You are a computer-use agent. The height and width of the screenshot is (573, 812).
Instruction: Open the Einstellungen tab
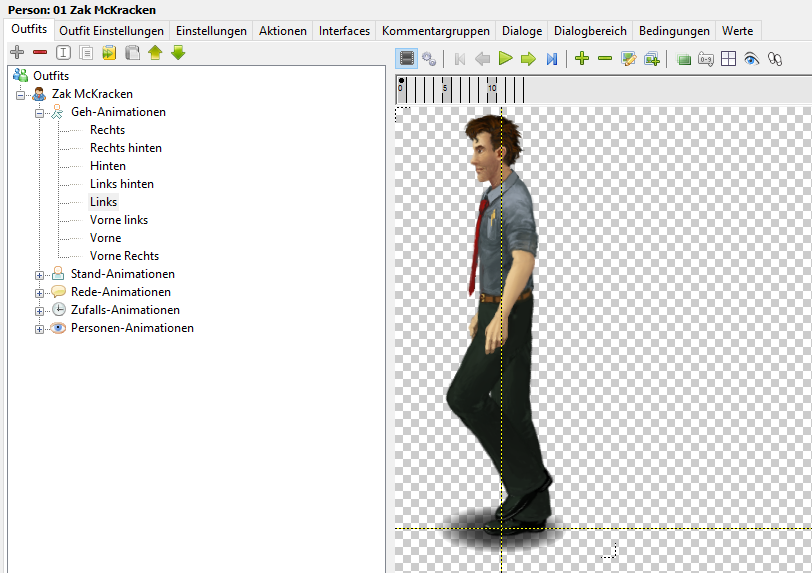211,31
